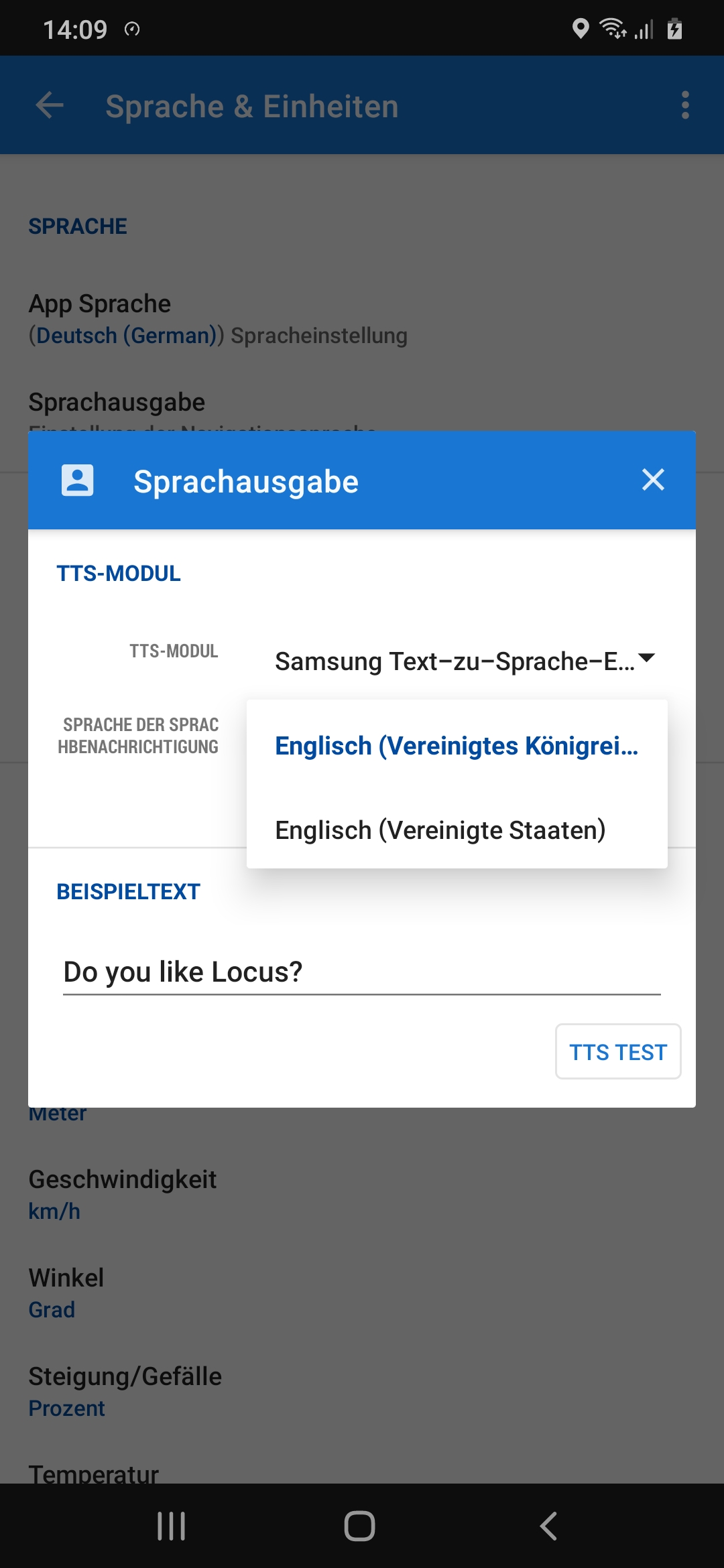Focus the Beispieltext input field

click(362, 972)
